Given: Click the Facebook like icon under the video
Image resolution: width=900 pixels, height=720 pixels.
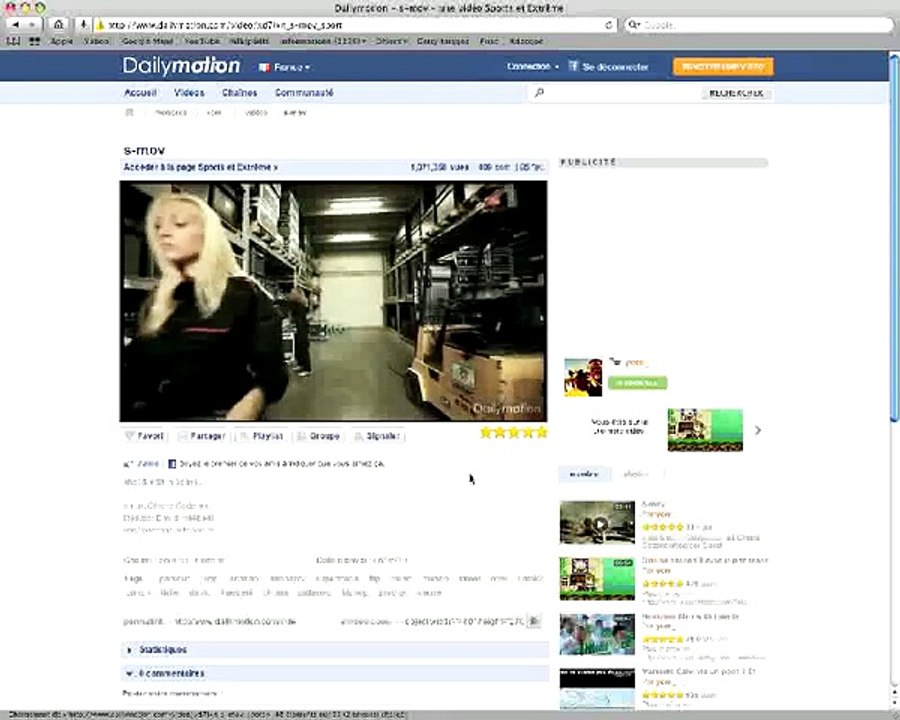Looking at the screenshot, I should [172, 463].
